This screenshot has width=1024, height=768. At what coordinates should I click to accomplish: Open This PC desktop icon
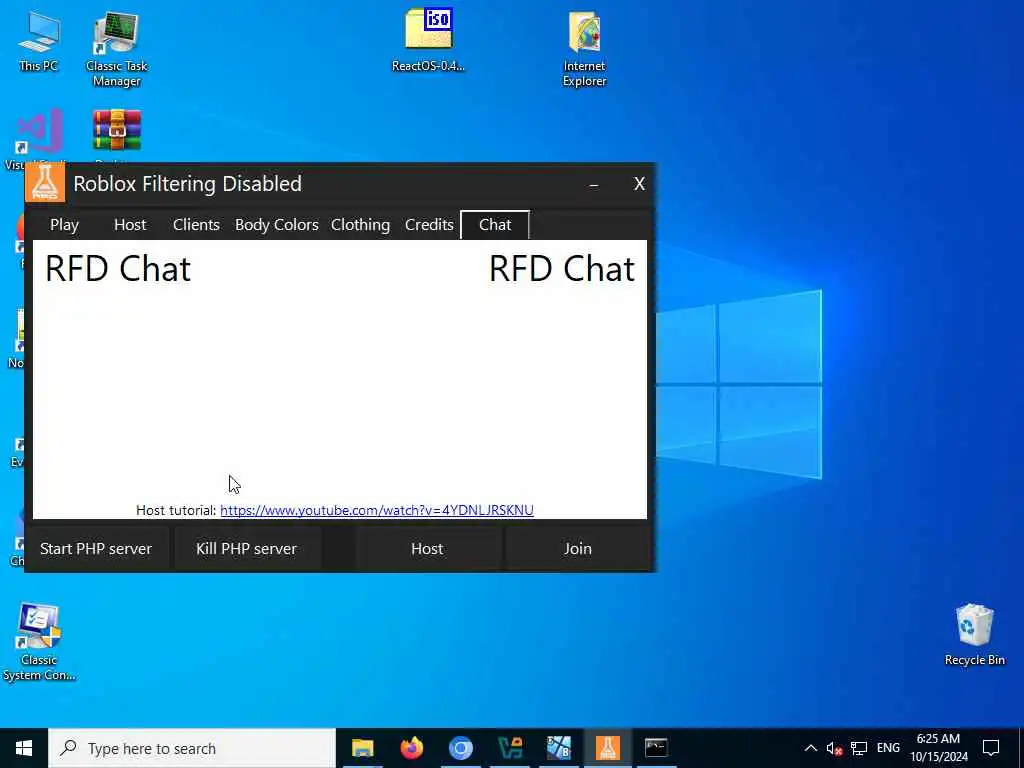pos(38,40)
